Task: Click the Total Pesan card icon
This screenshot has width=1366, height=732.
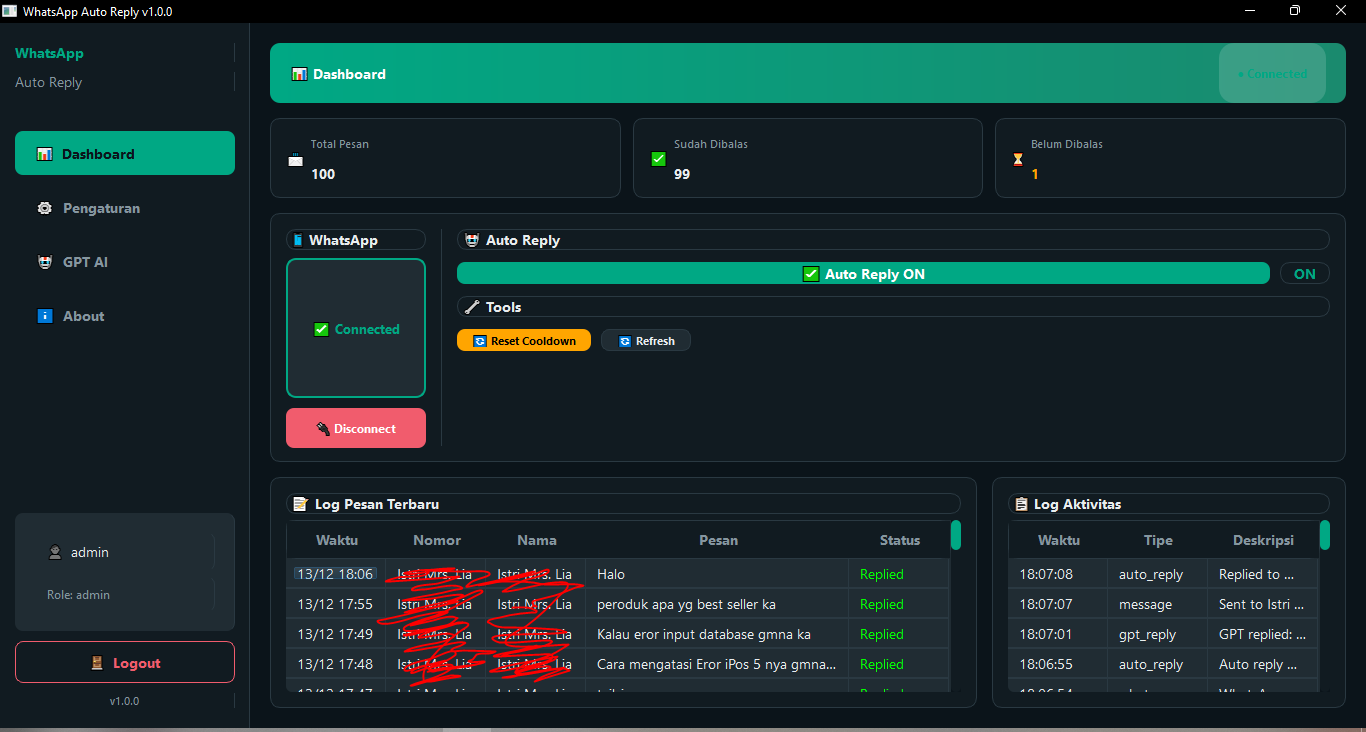Action: click(295, 160)
